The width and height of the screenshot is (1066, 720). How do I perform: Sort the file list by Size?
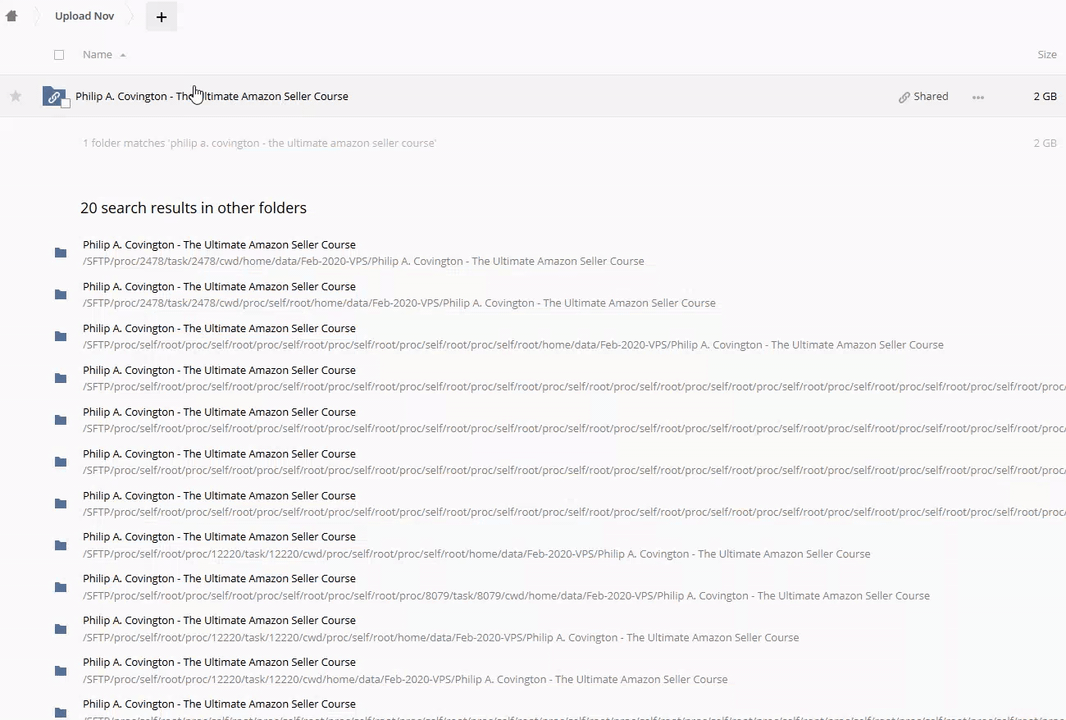(1047, 54)
